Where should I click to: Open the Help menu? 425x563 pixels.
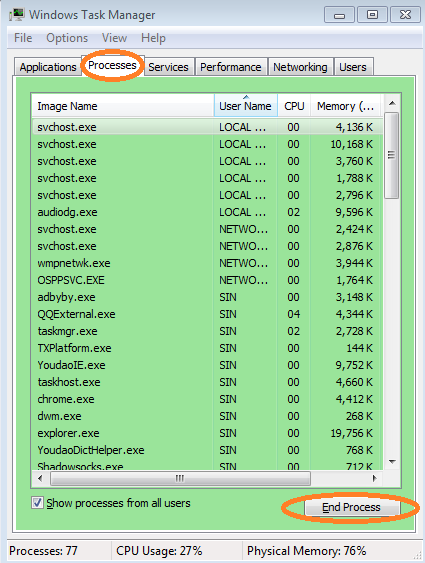point(153,38)
